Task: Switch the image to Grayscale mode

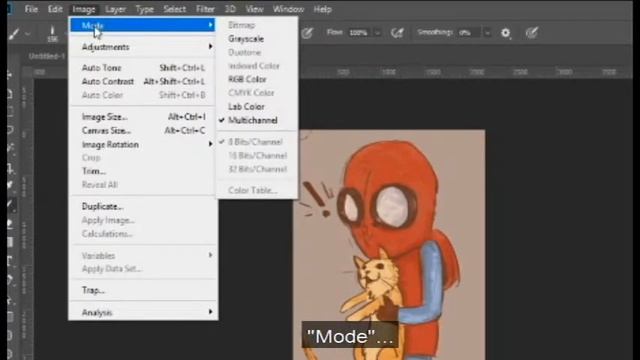Action: click(x=257, y=39)
